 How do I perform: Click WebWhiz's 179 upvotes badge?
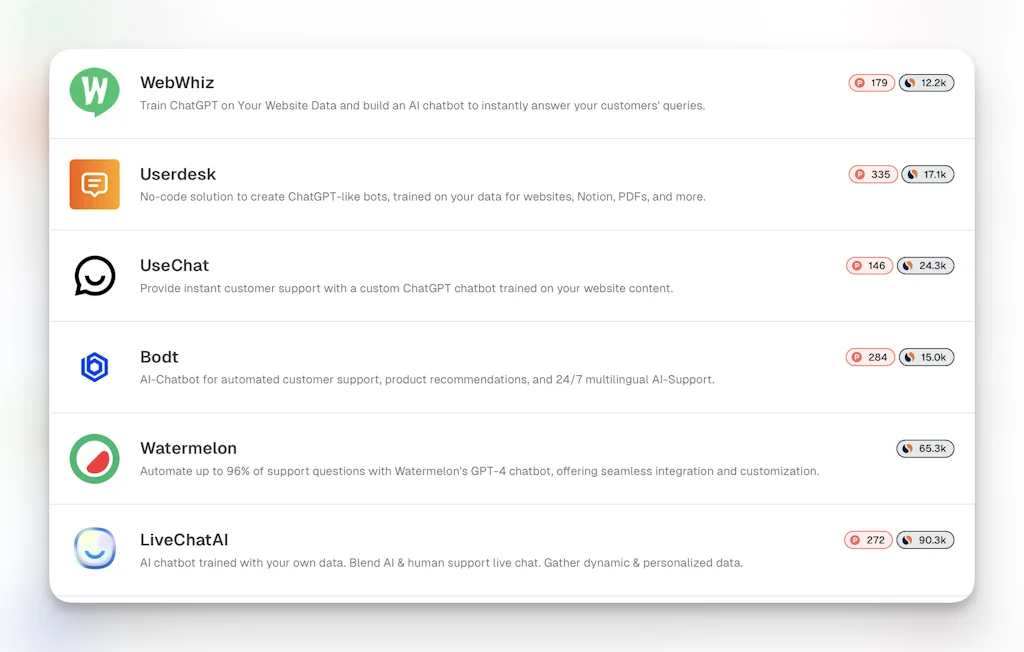[x=871, y=83]
